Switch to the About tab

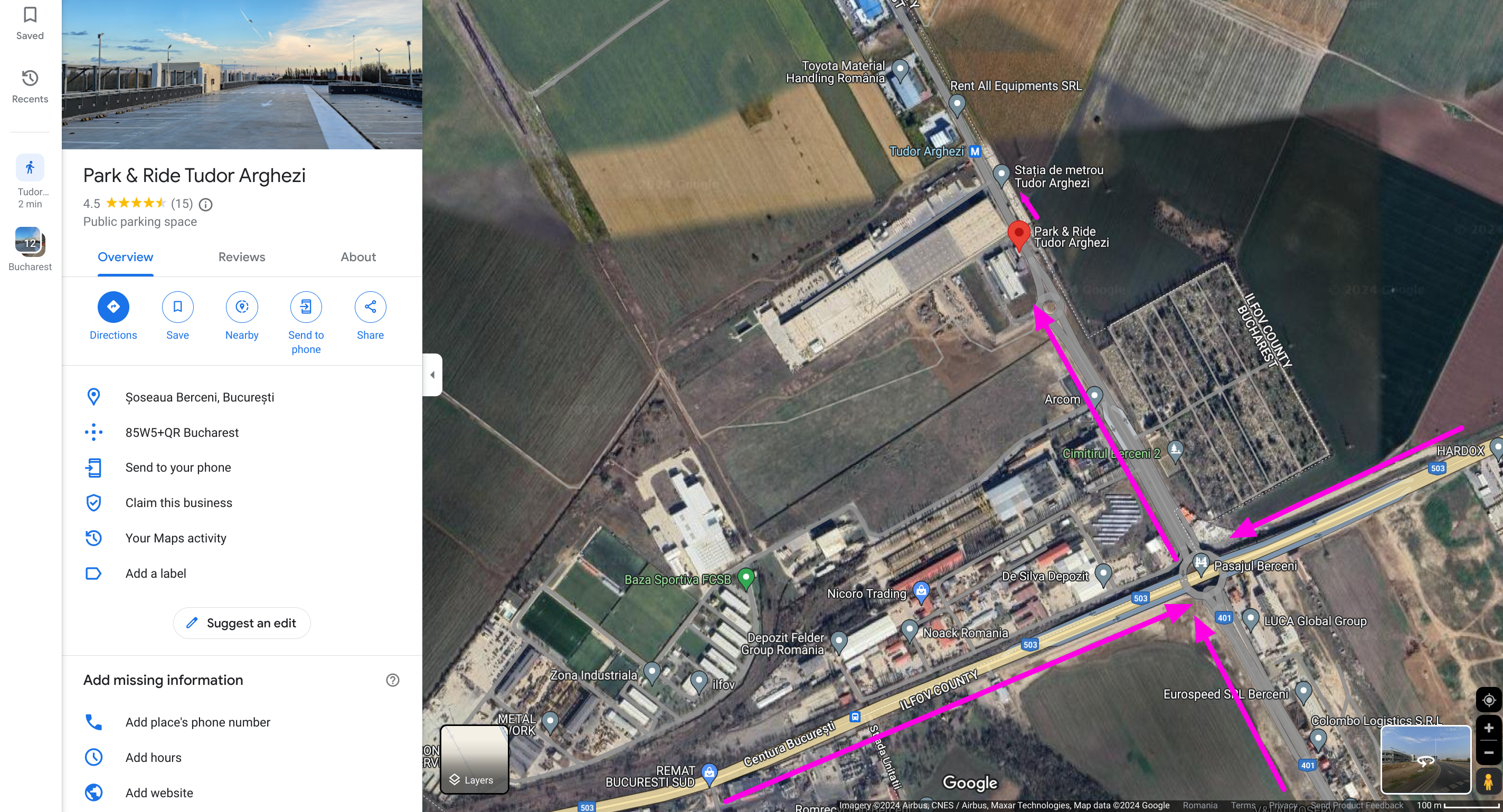pos(358,257)
